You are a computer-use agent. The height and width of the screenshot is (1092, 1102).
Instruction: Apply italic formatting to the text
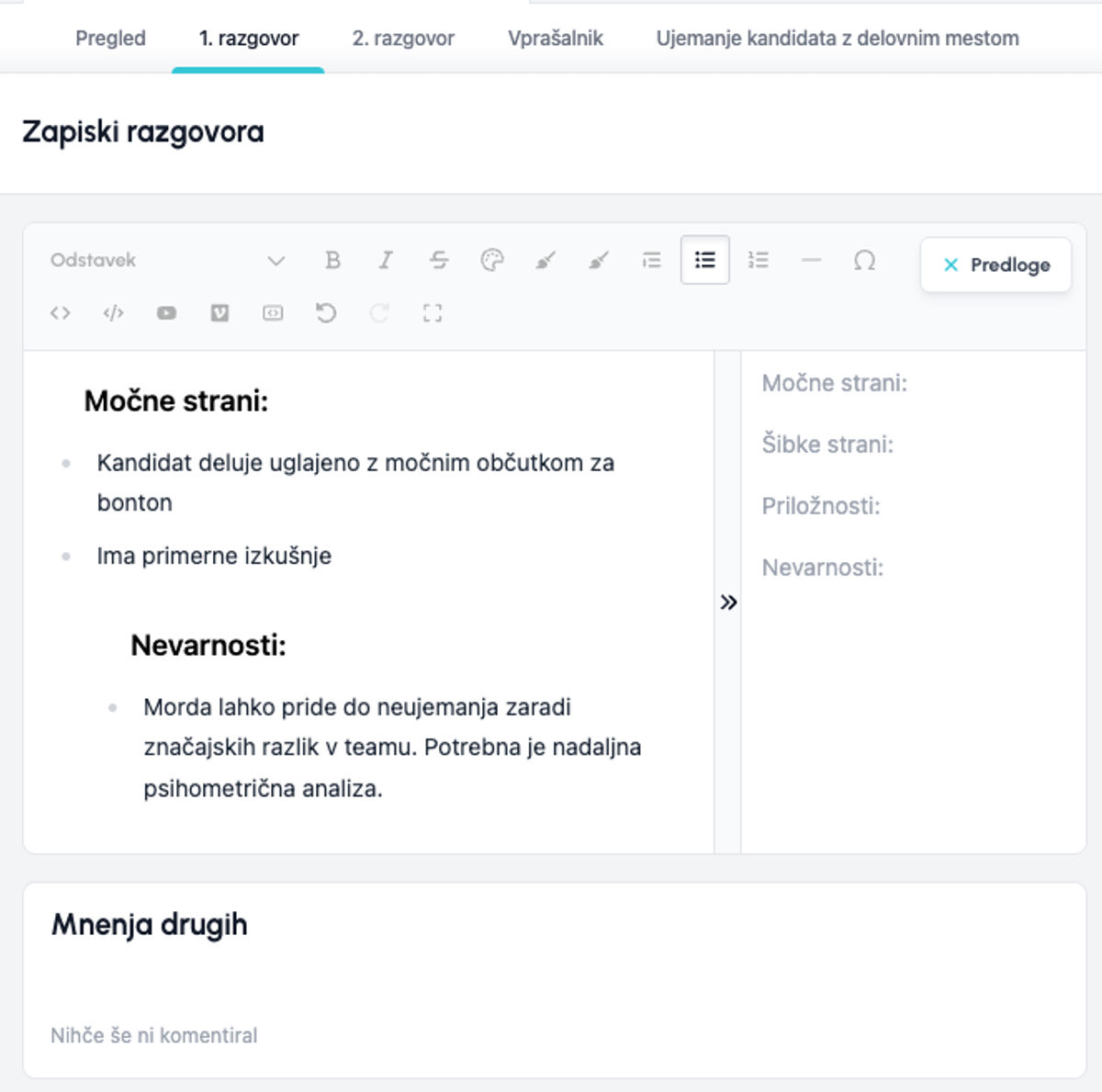(386, 260)
